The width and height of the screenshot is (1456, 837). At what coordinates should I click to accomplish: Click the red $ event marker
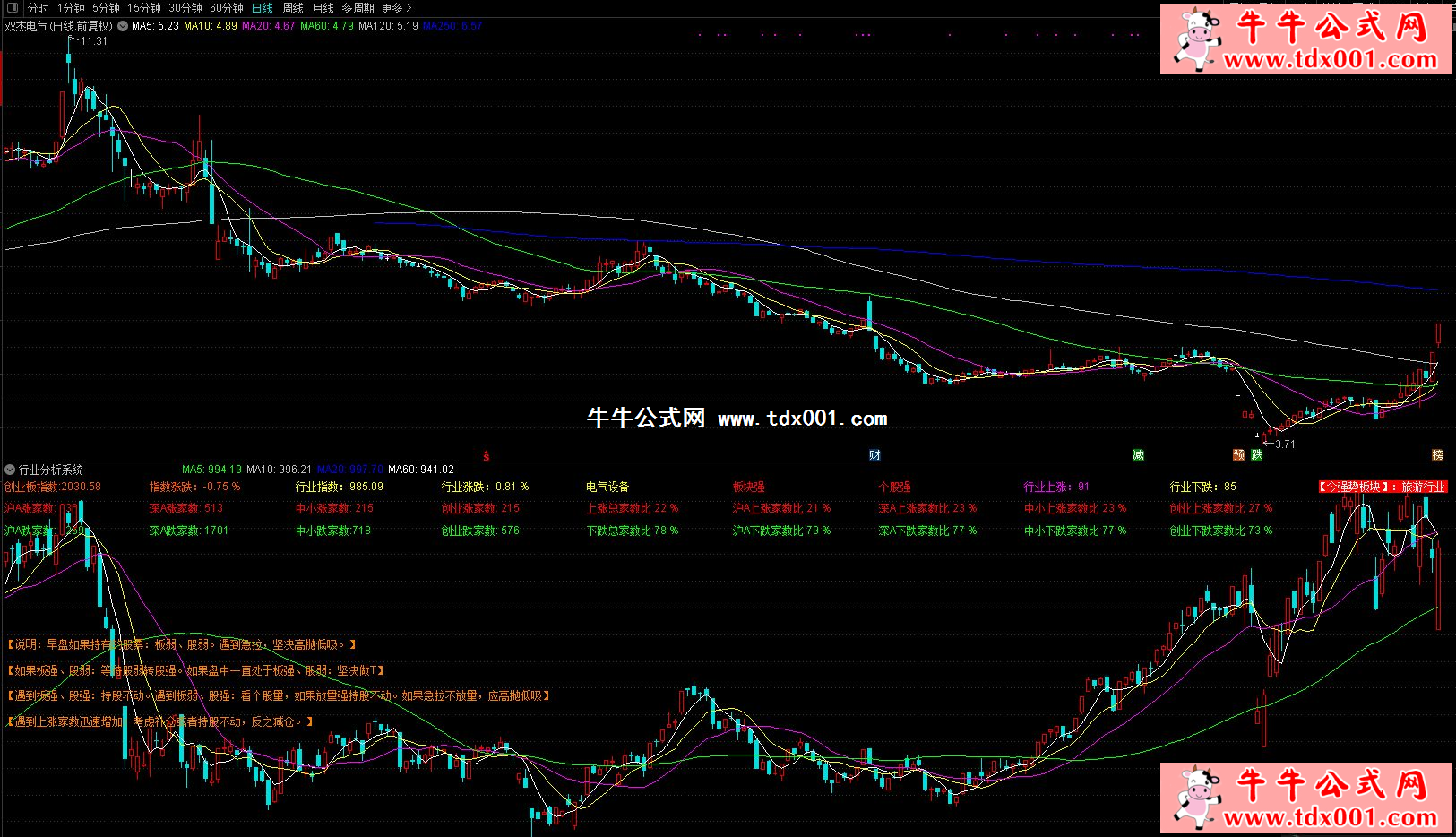[x=487, y=456]
